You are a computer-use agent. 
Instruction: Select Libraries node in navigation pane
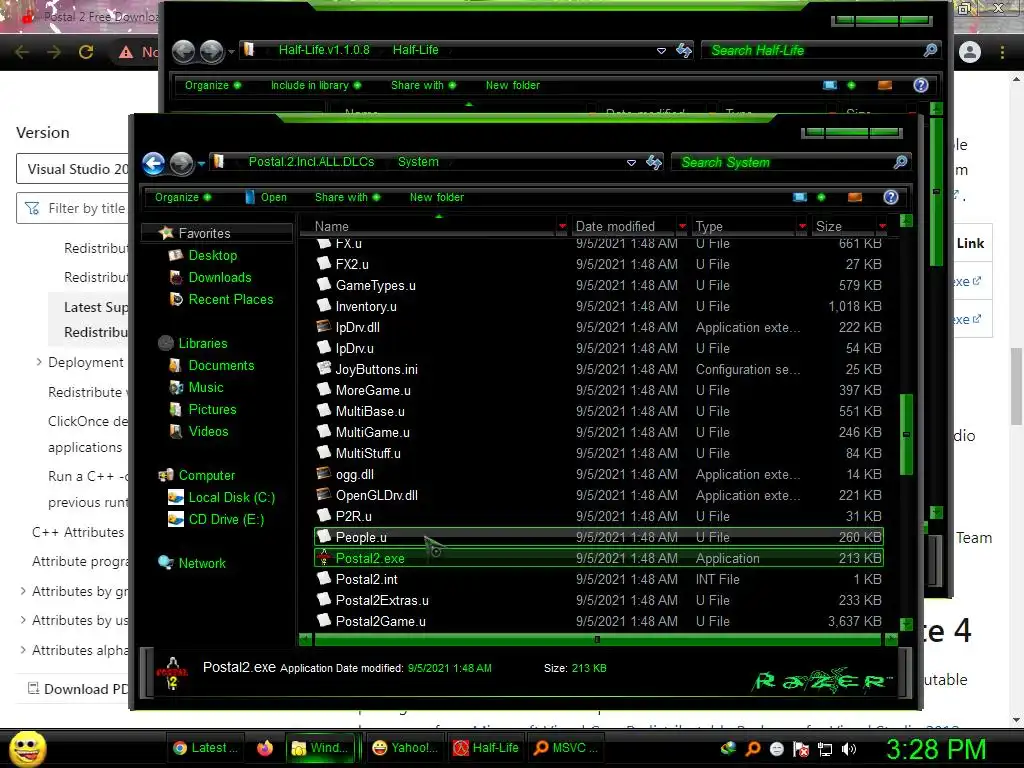(202, 344)
